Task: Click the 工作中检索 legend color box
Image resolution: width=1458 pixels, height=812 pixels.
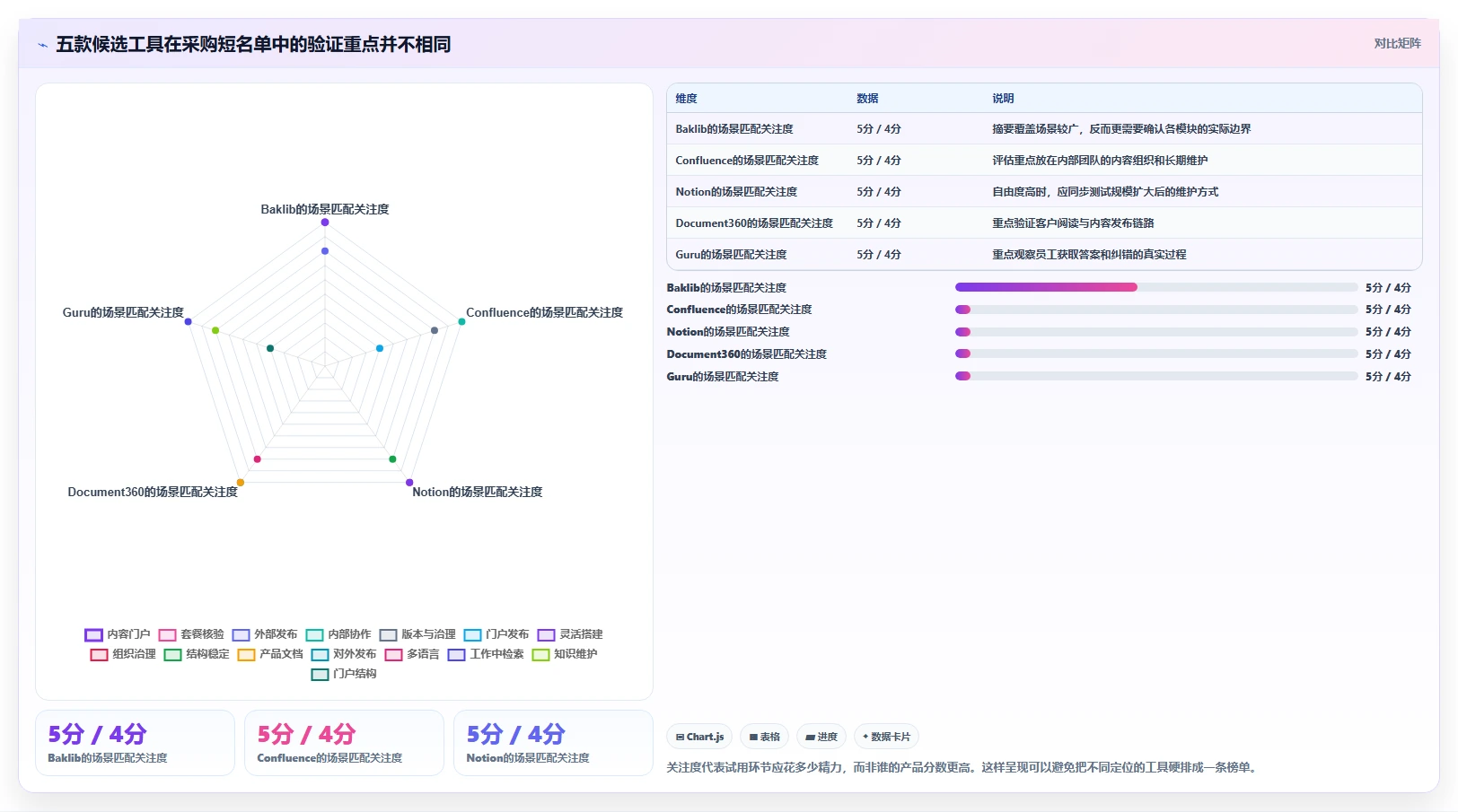Action: coord(457,655)
